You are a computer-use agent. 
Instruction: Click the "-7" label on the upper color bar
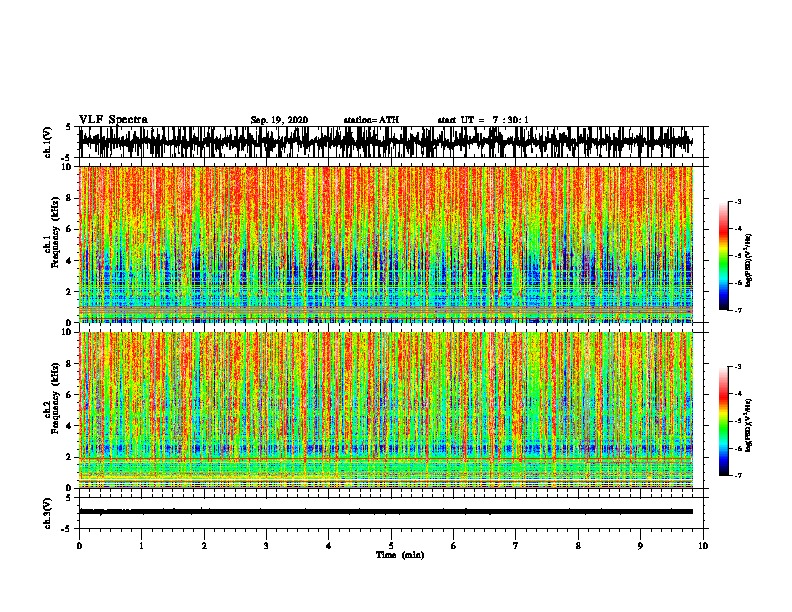coord(737,310)
